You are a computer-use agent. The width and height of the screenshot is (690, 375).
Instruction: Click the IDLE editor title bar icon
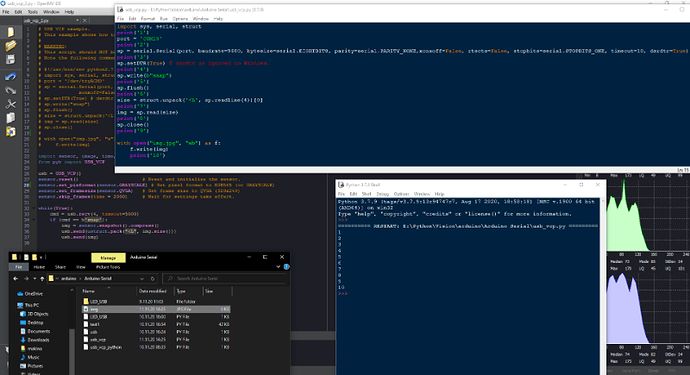coord(120,9)
